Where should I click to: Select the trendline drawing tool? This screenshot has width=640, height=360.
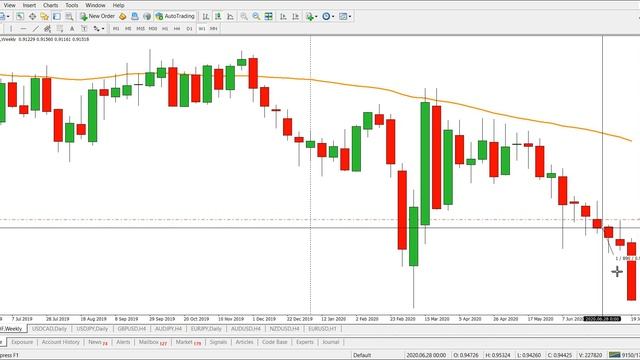point(36,29)
